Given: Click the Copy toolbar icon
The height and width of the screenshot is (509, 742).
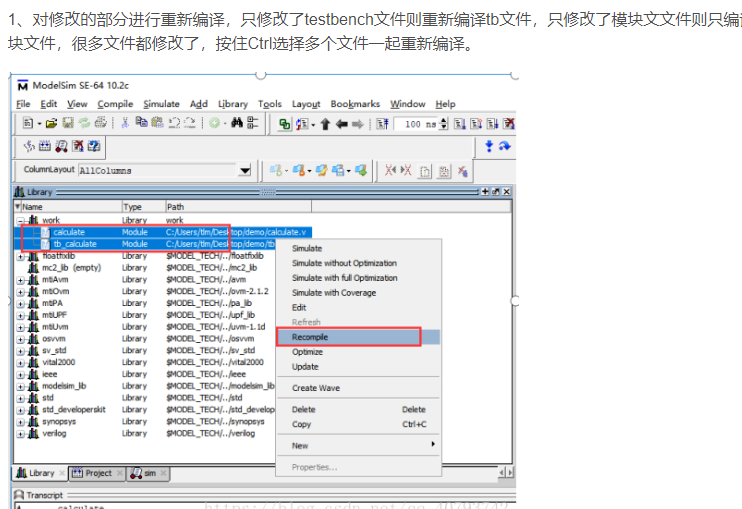Looking at the screenshot, I should pyautogui.click(x=141, y=123).
